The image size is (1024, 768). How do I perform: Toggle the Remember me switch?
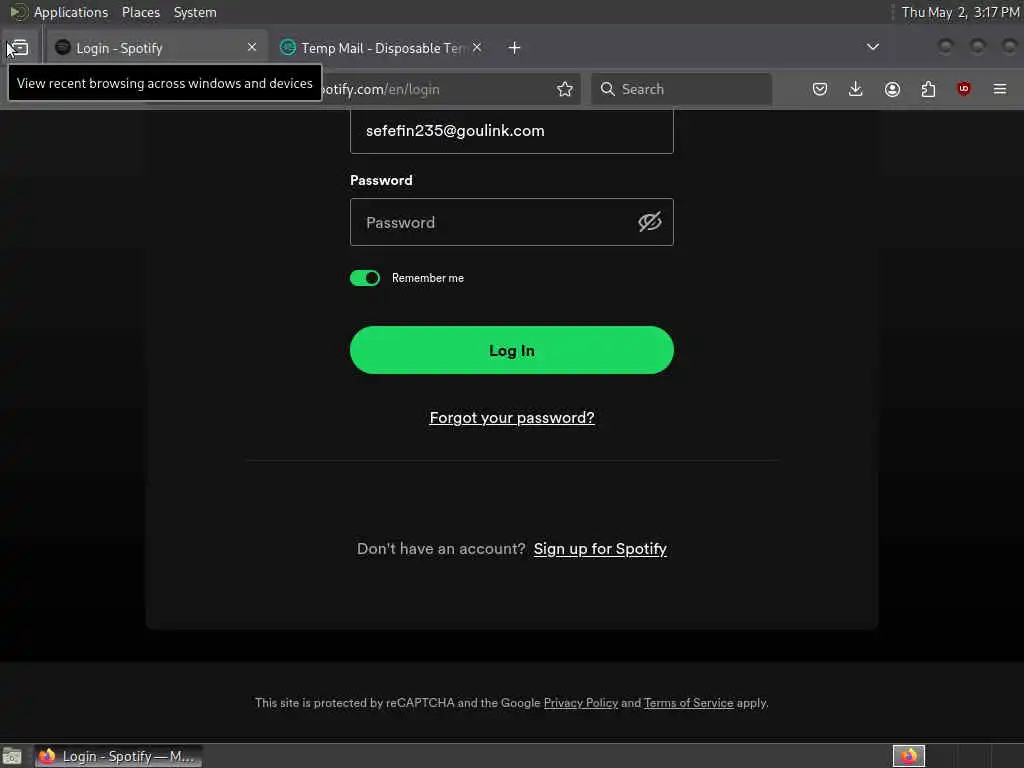point(365,278)
